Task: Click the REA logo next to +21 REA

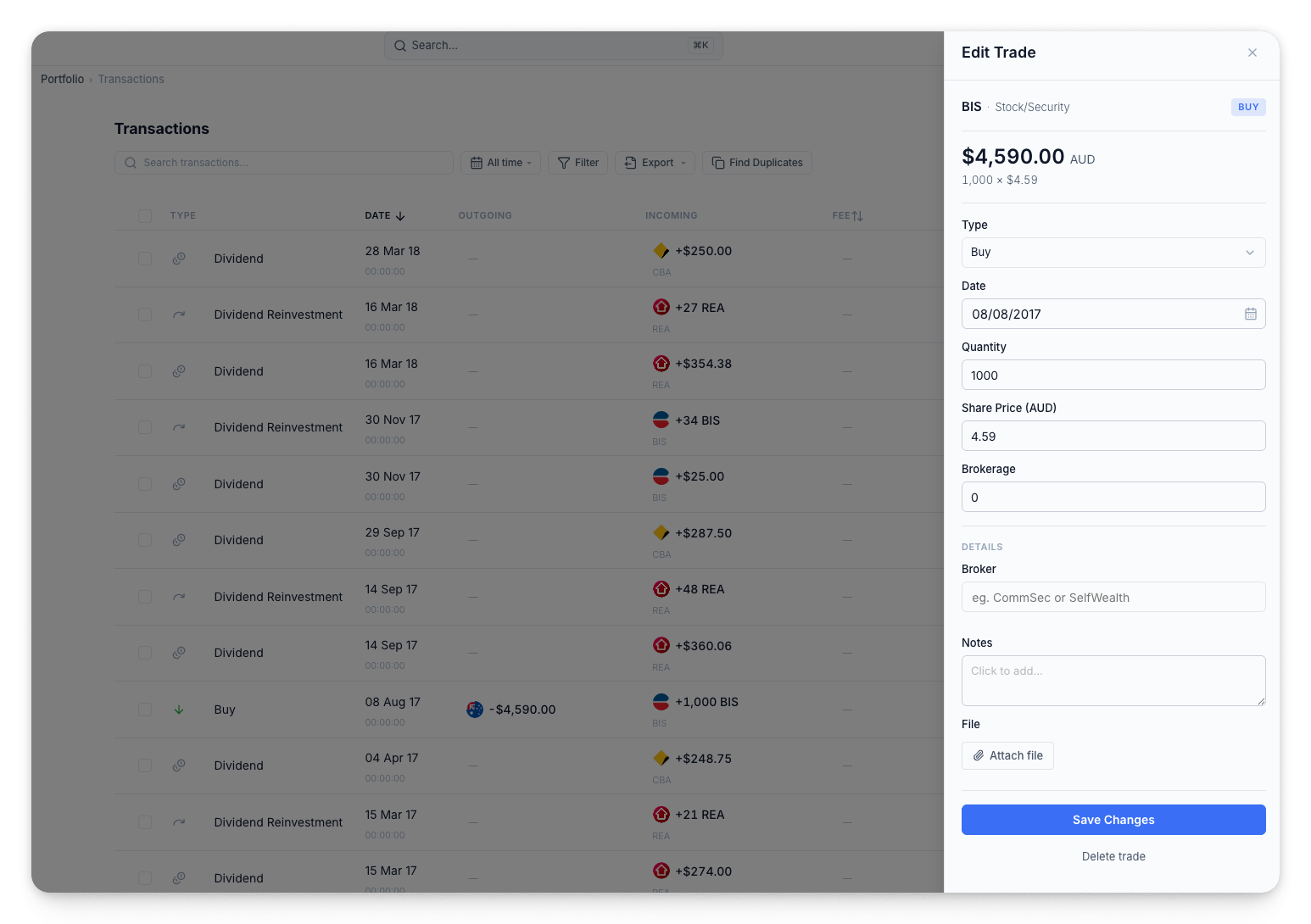Action: [x=661, y=815]
